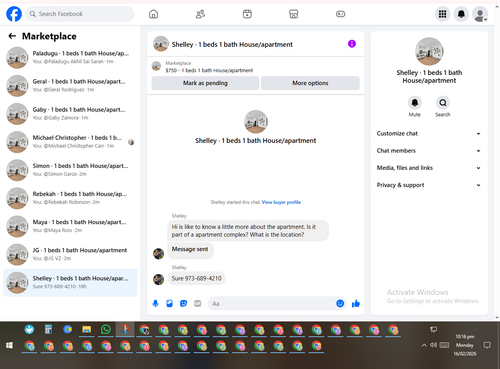This screenshot has width=500, height=369.
Task: Open WhatsApp from the taskbar
Action: 106,330
